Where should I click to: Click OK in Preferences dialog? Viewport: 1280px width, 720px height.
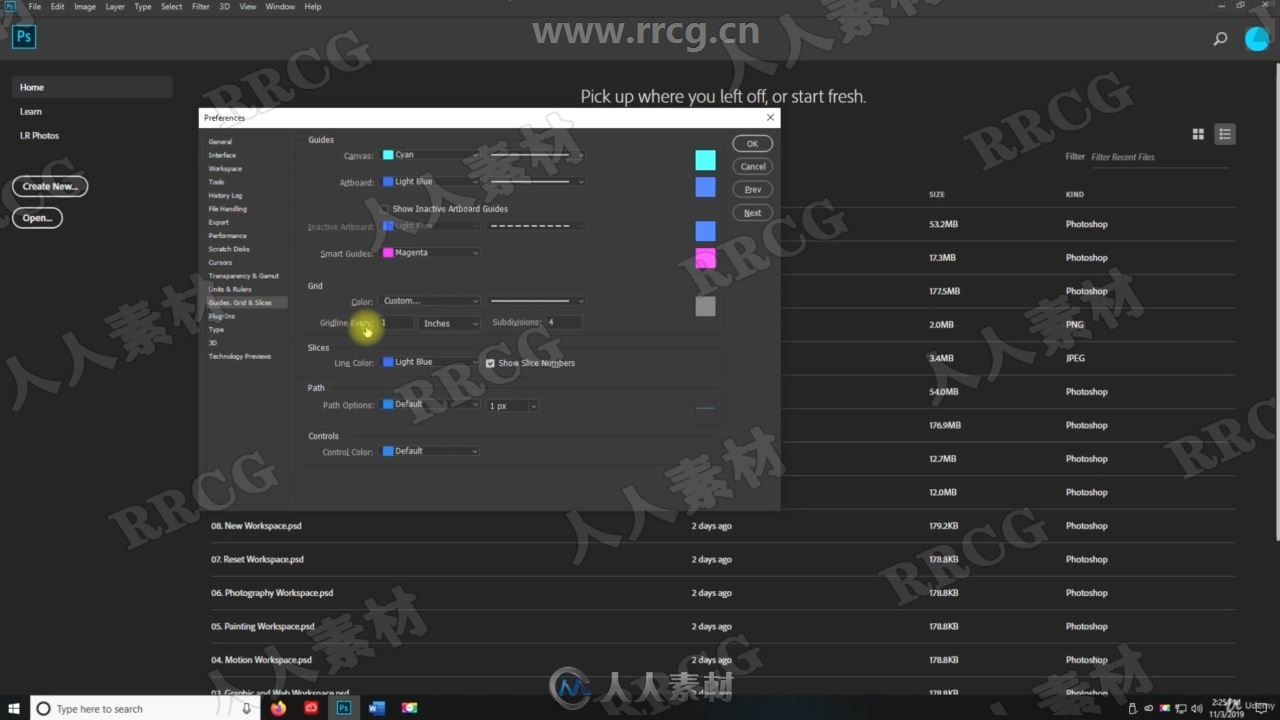(x=753, y=144)
